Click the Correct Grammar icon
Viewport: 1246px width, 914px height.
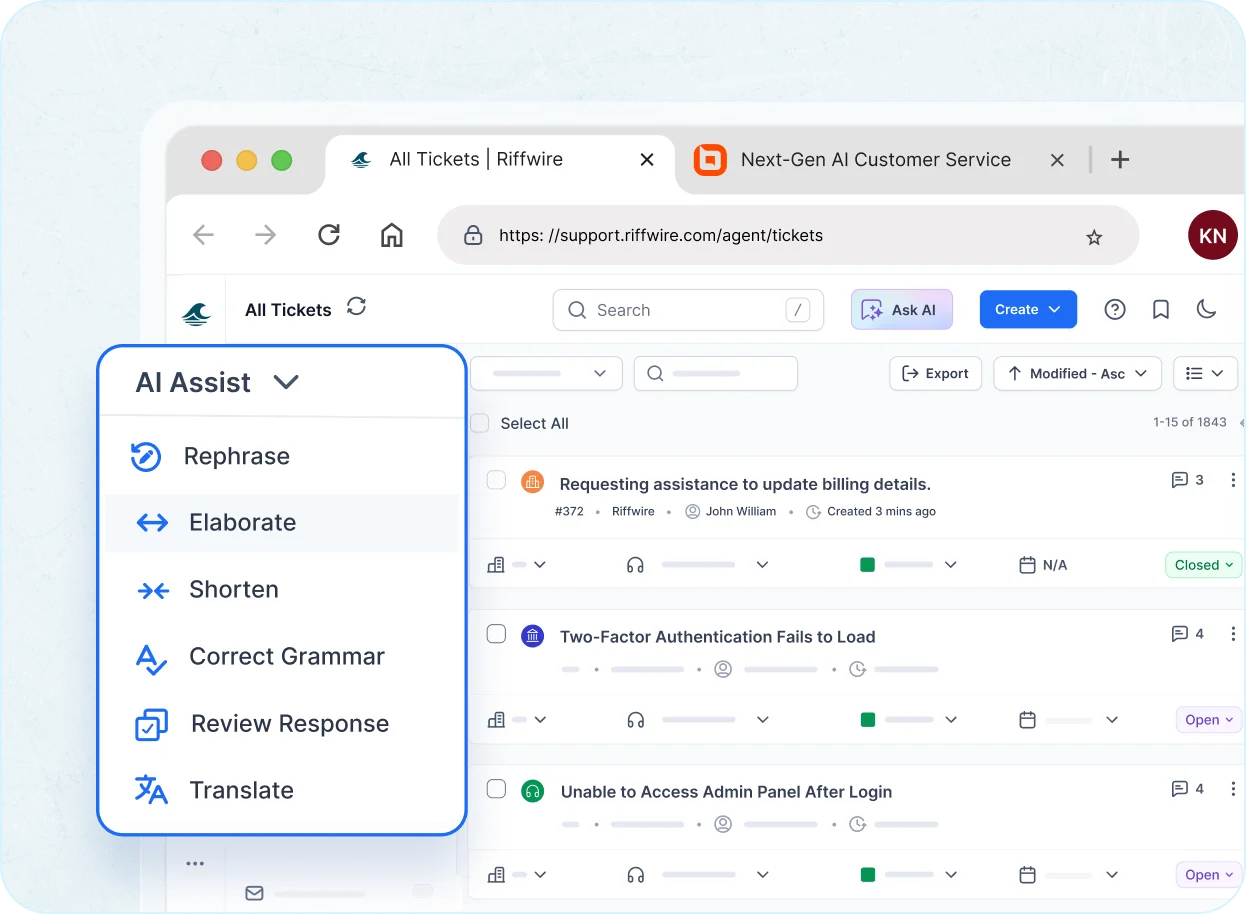(x=151, y=659)
